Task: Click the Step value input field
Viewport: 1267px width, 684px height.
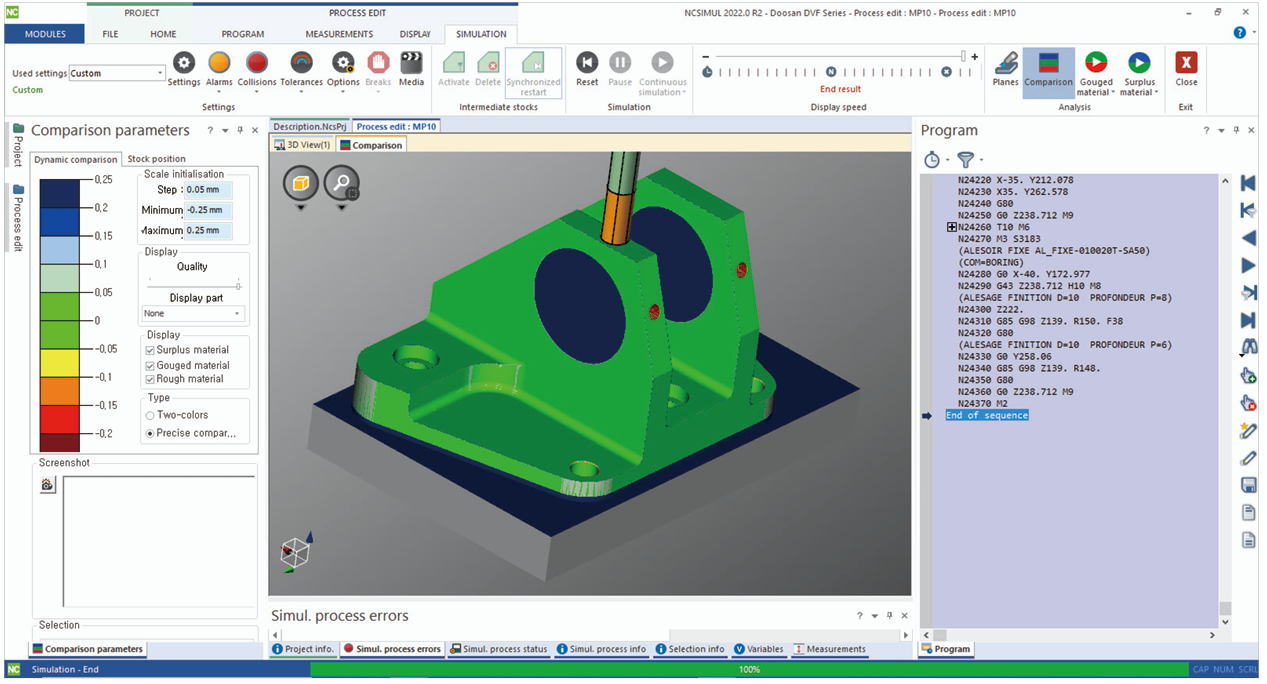Action: point(208,190)
